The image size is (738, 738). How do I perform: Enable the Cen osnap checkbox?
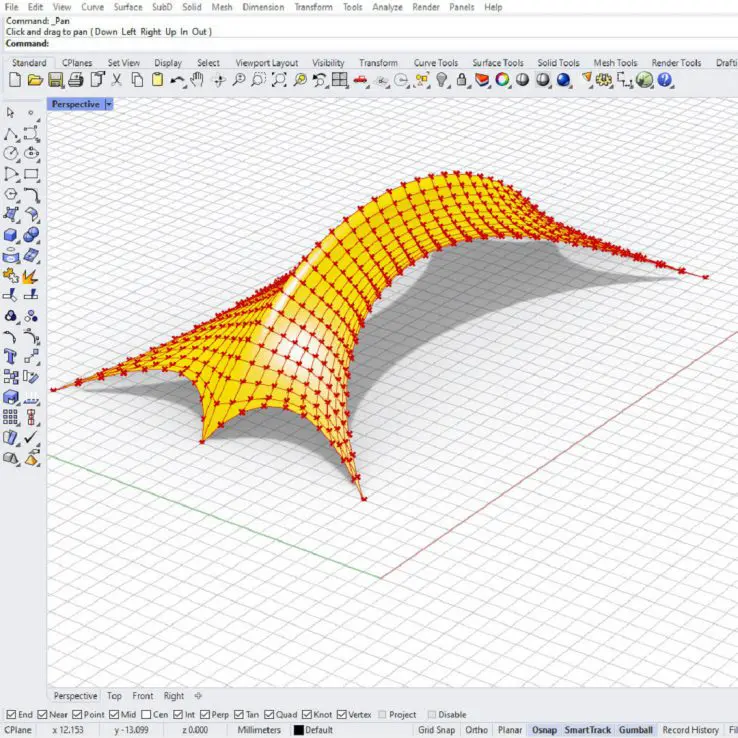(x=147, y=715)
